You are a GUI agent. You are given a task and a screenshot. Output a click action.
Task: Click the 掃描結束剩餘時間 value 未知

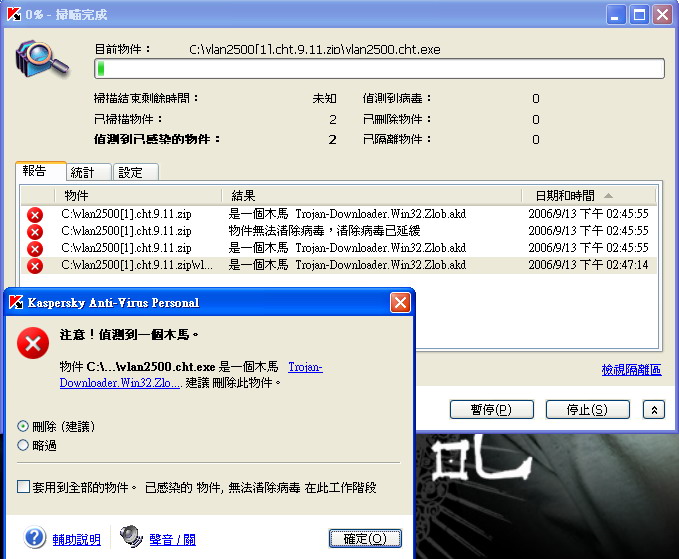click(x=324, y=99)
